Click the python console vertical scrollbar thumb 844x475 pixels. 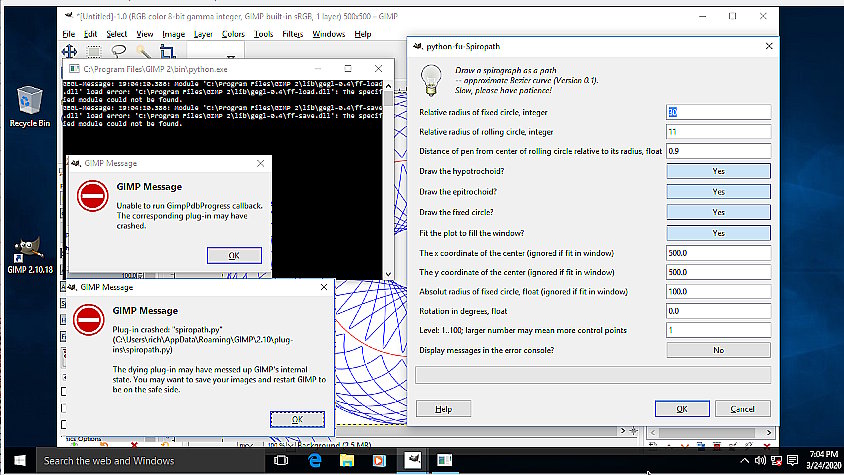[388, 99]
